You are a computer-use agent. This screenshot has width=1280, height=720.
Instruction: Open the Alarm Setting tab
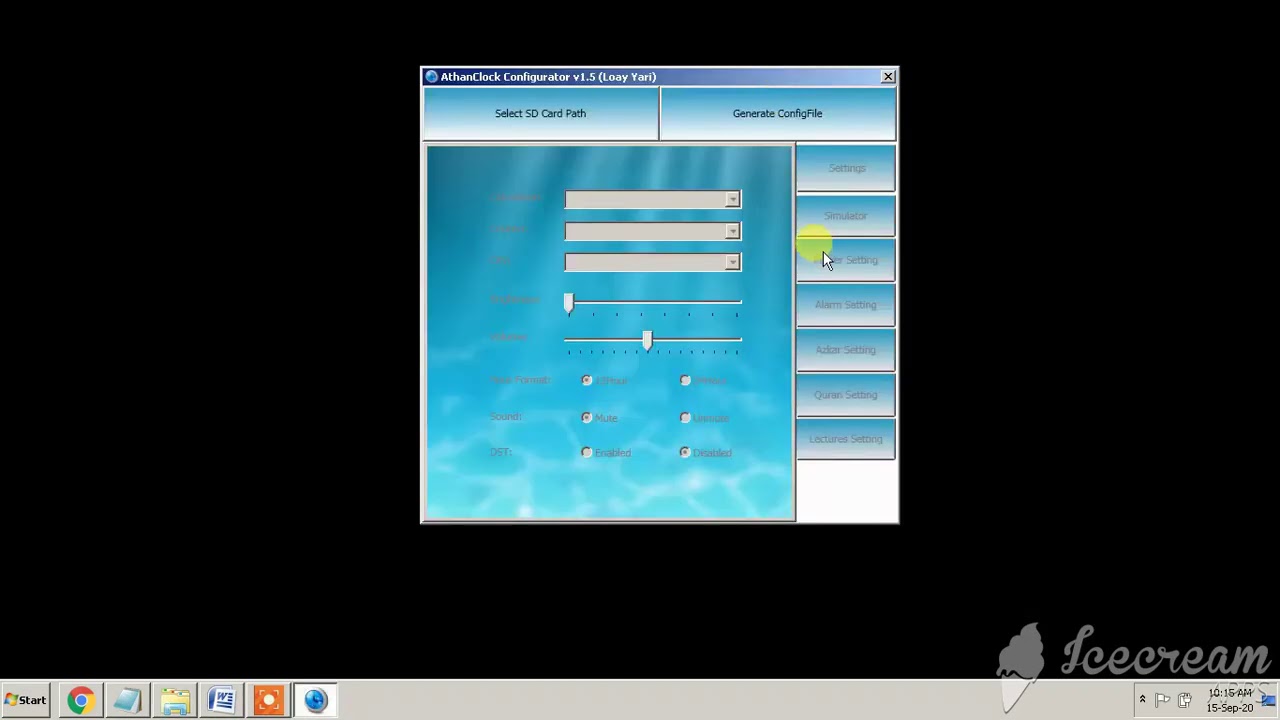(x=846, y=304)
